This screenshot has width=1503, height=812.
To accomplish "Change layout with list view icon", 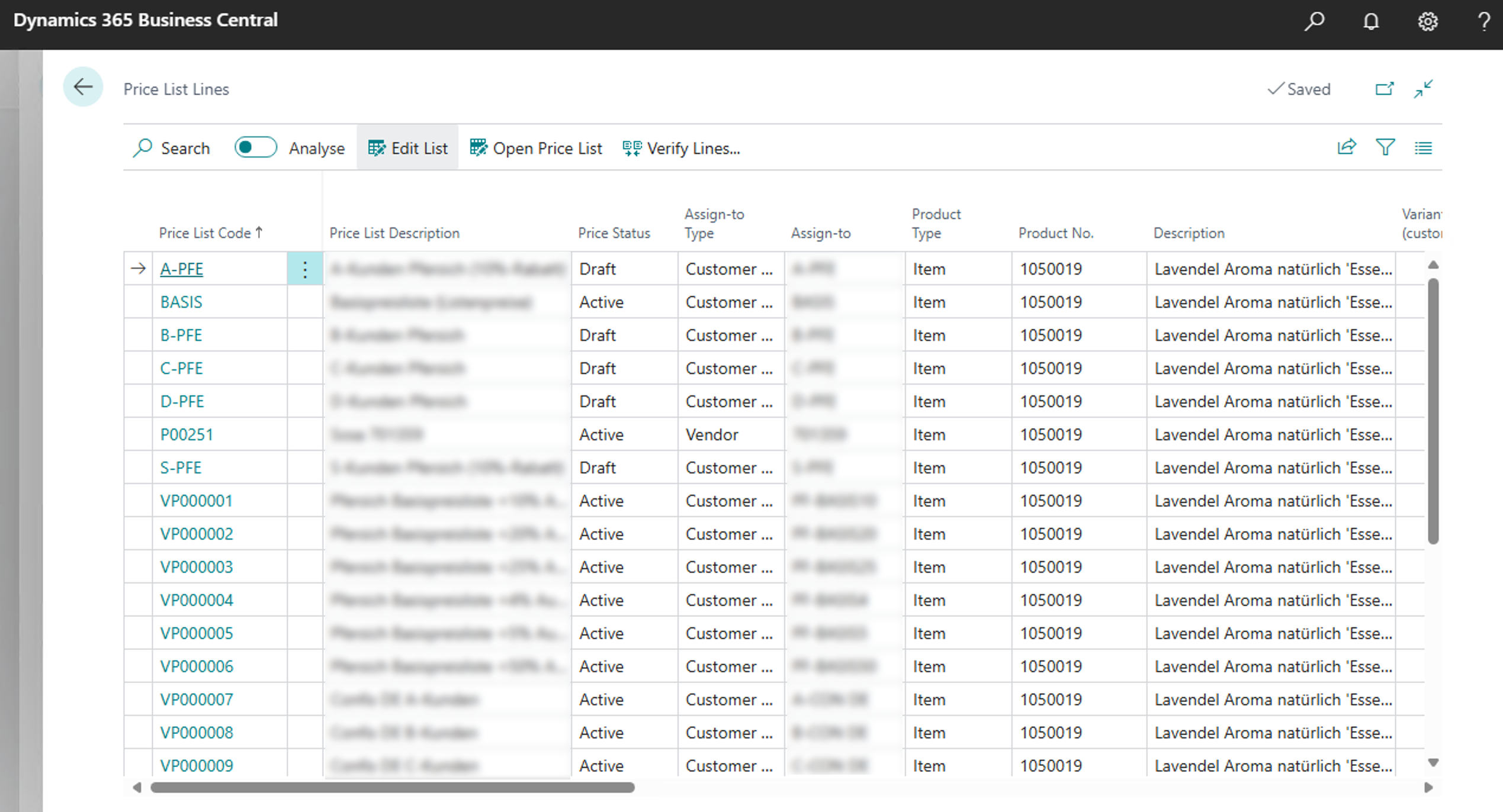I will [x=1424, y=148].
